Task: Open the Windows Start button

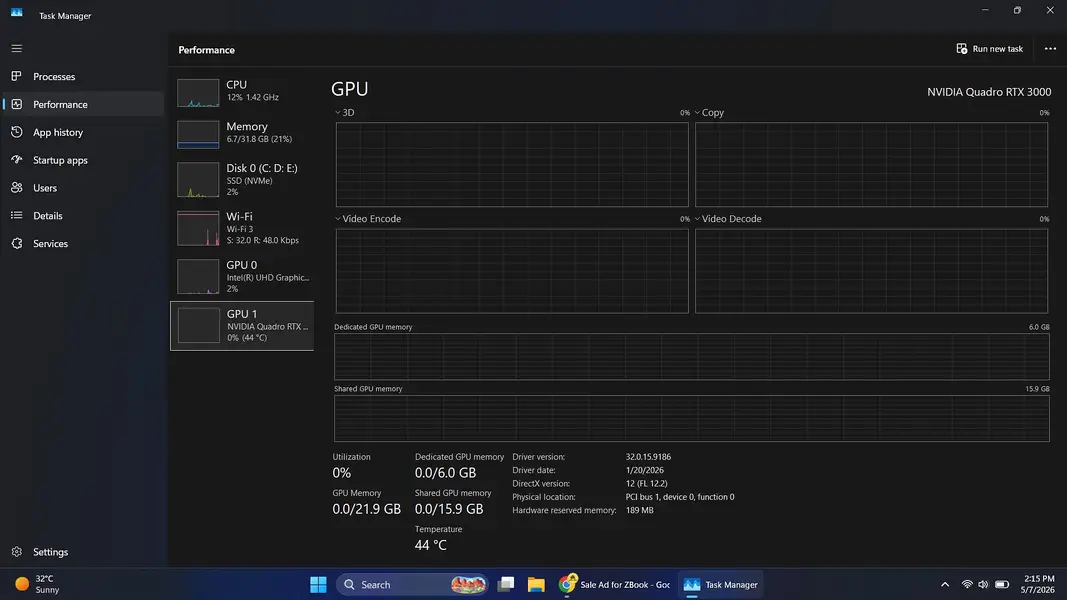Action: click(x=318, y=584)
